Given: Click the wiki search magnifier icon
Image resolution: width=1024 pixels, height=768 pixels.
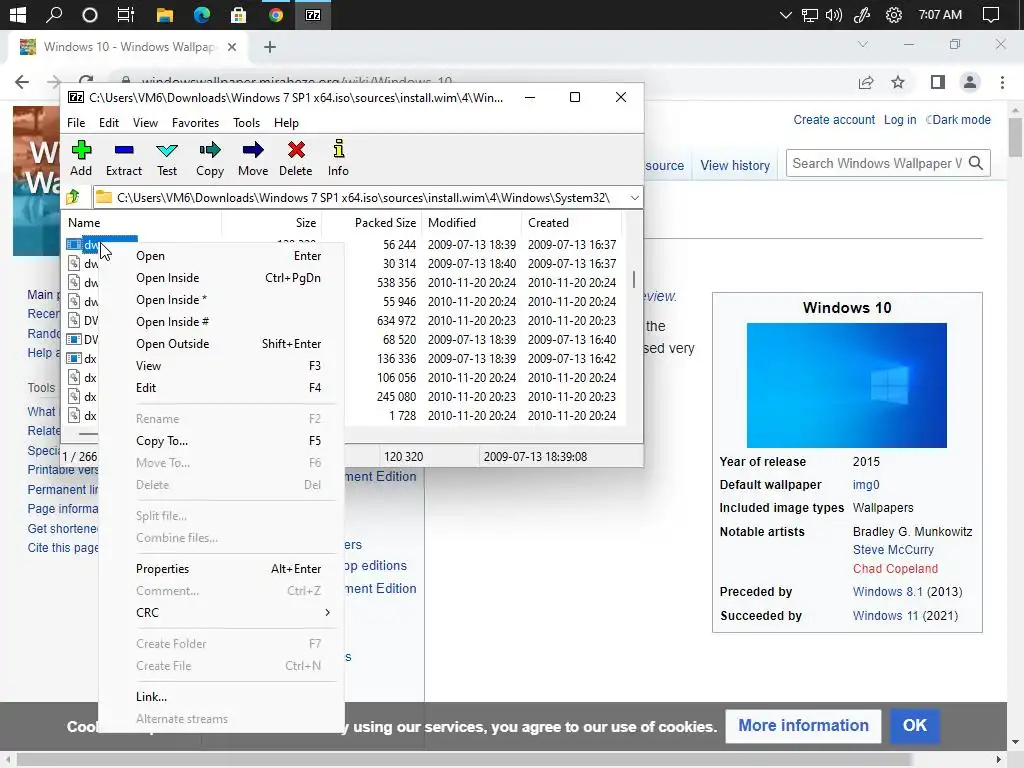Looking at the screenshot, I should point(976,163).
